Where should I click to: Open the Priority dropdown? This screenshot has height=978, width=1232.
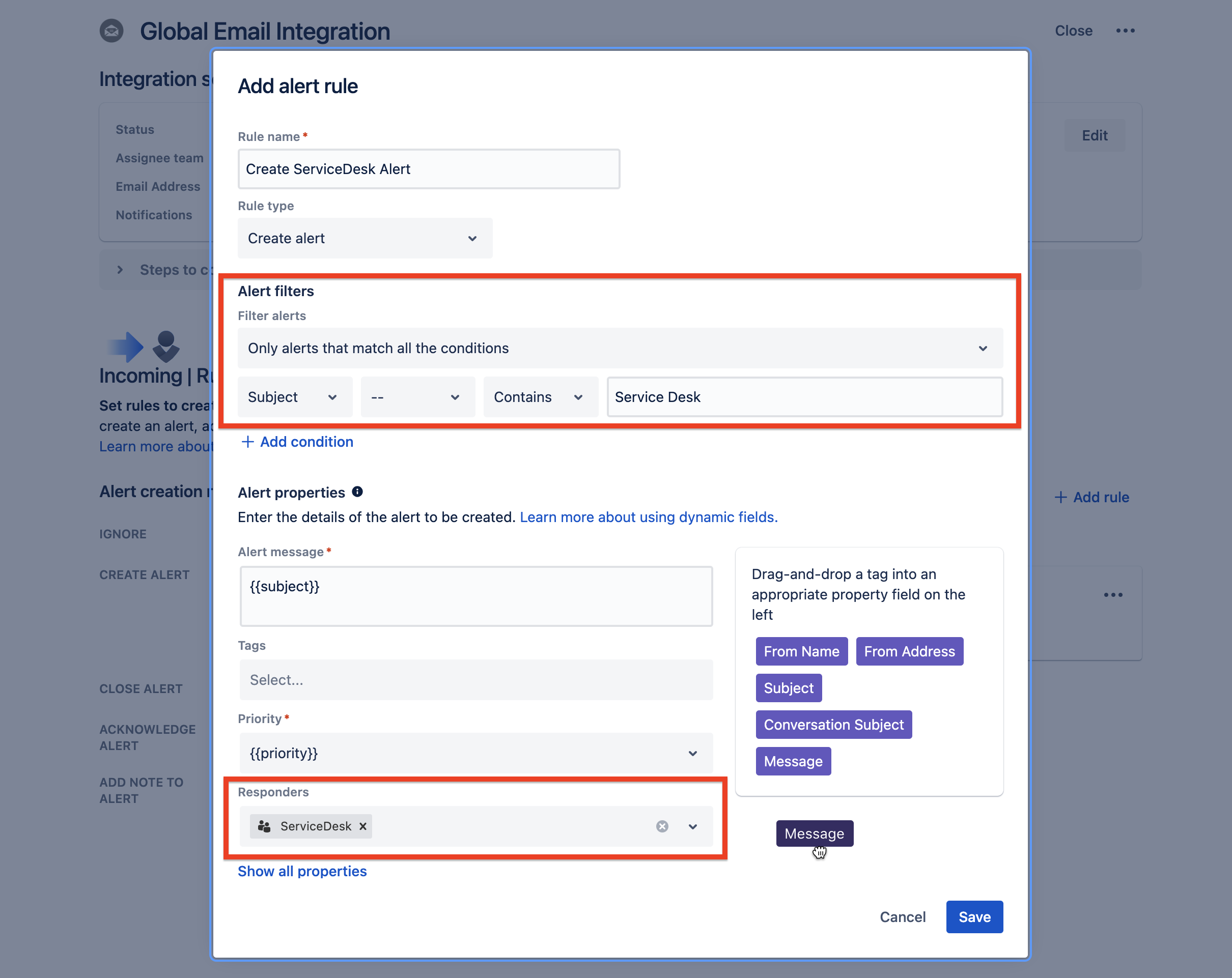(x=476, y=753)
